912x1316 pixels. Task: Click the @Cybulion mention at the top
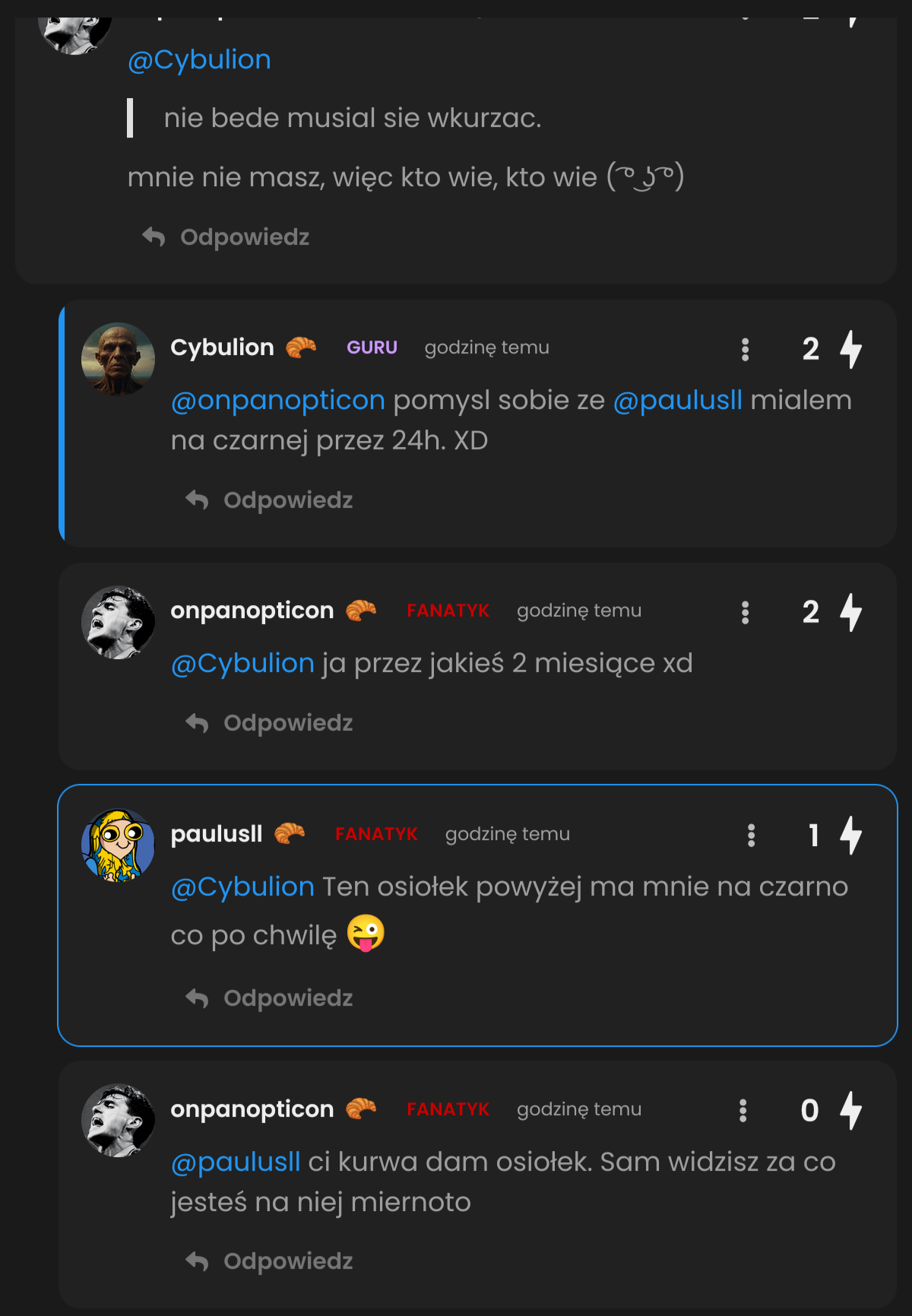[199, 59]
